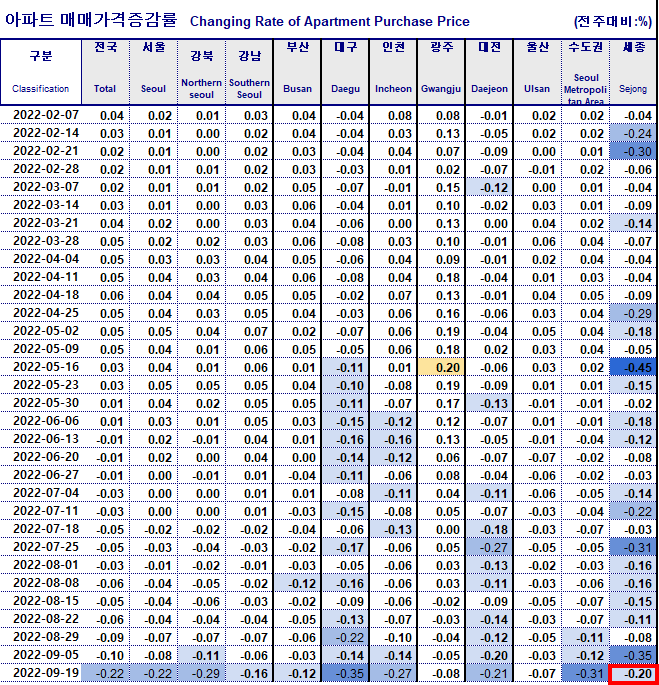Click the date cell 2022-02-07
Viewport: 659px width, 685px height.
41,115
